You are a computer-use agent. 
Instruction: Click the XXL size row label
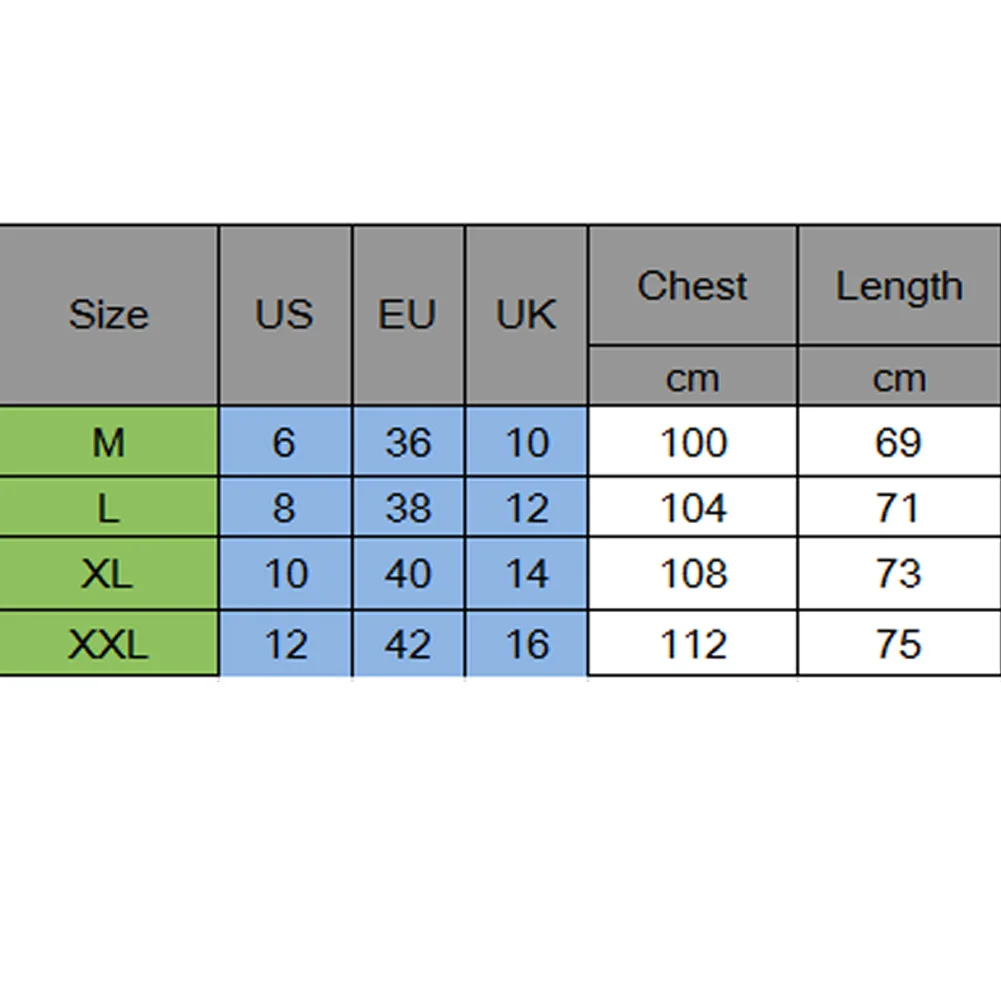[108, 643]
